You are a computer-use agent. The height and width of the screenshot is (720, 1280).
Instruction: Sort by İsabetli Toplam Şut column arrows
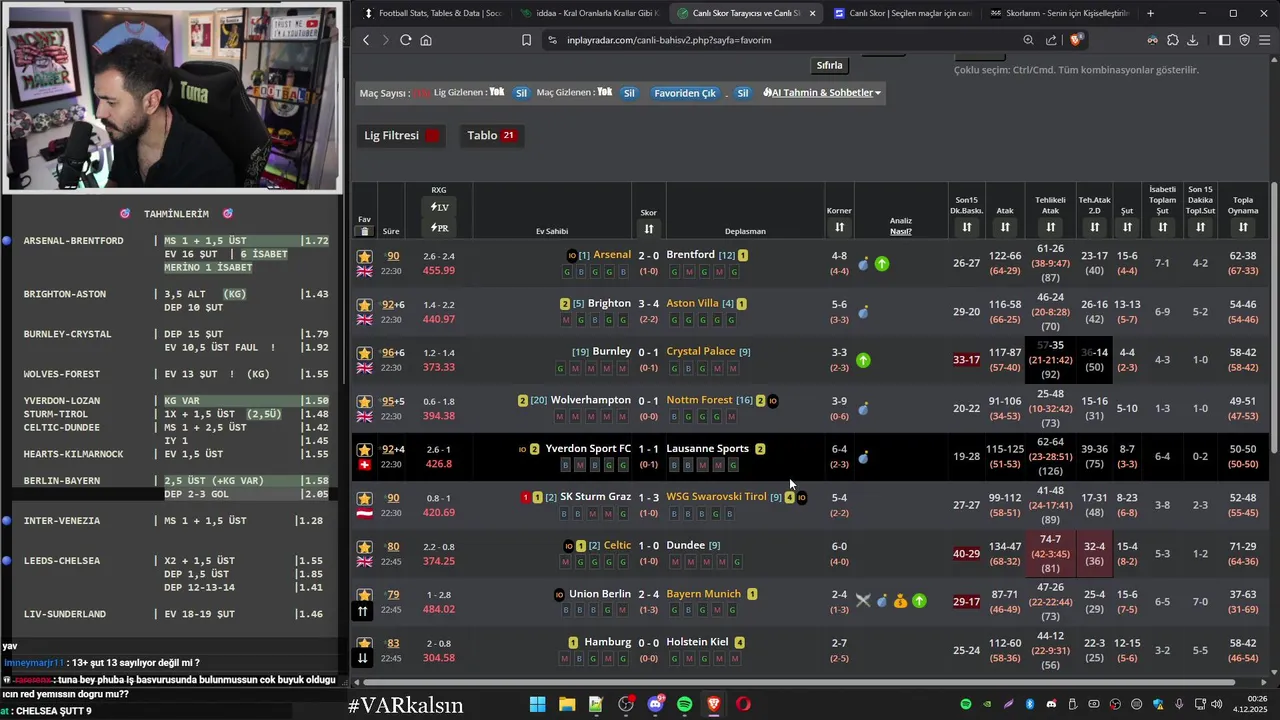1162,227
